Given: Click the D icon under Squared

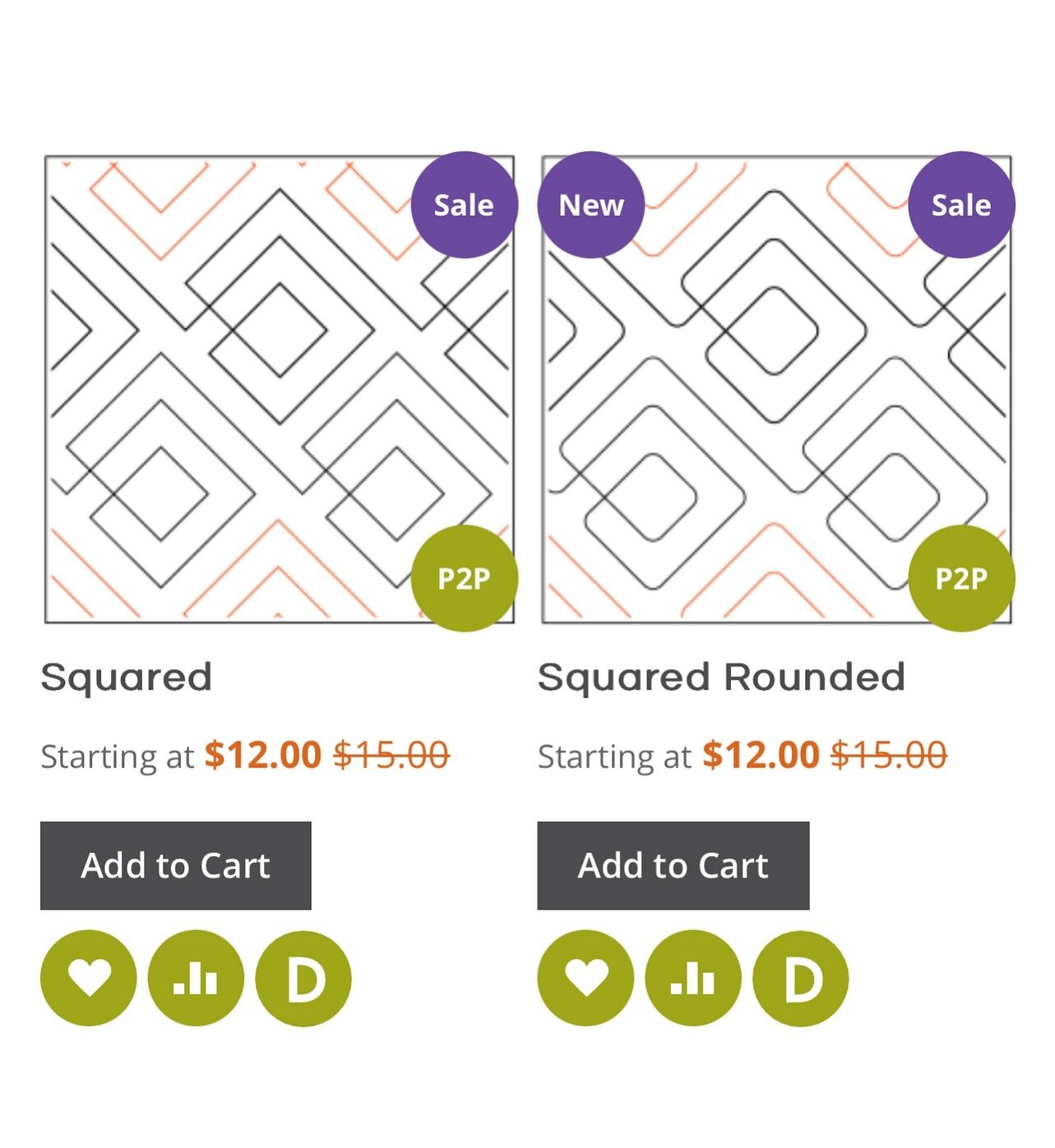Looking at the screenshot, I should [x=303, y=978].
